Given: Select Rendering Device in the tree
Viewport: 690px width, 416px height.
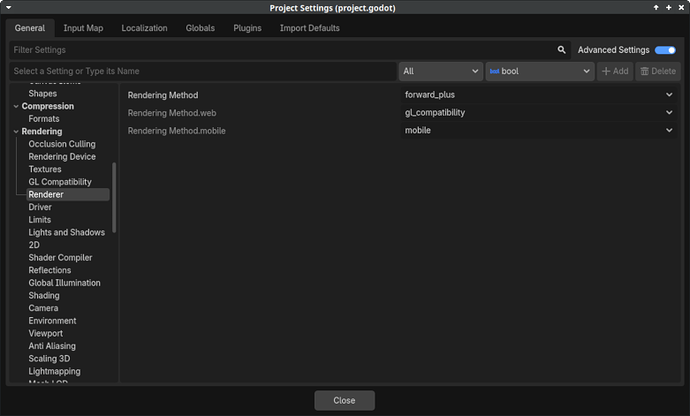Looking at the screenshot, I should point(62,157).
